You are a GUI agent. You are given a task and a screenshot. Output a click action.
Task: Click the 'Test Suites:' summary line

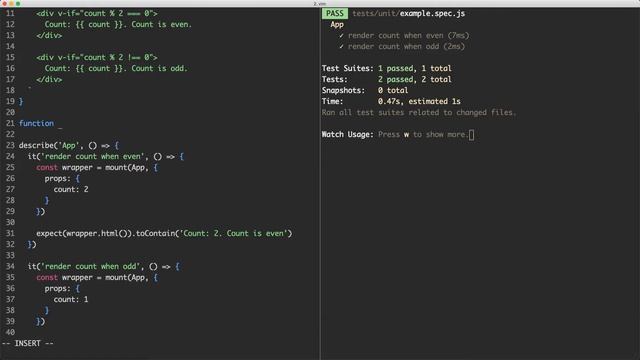coord(387,68)
